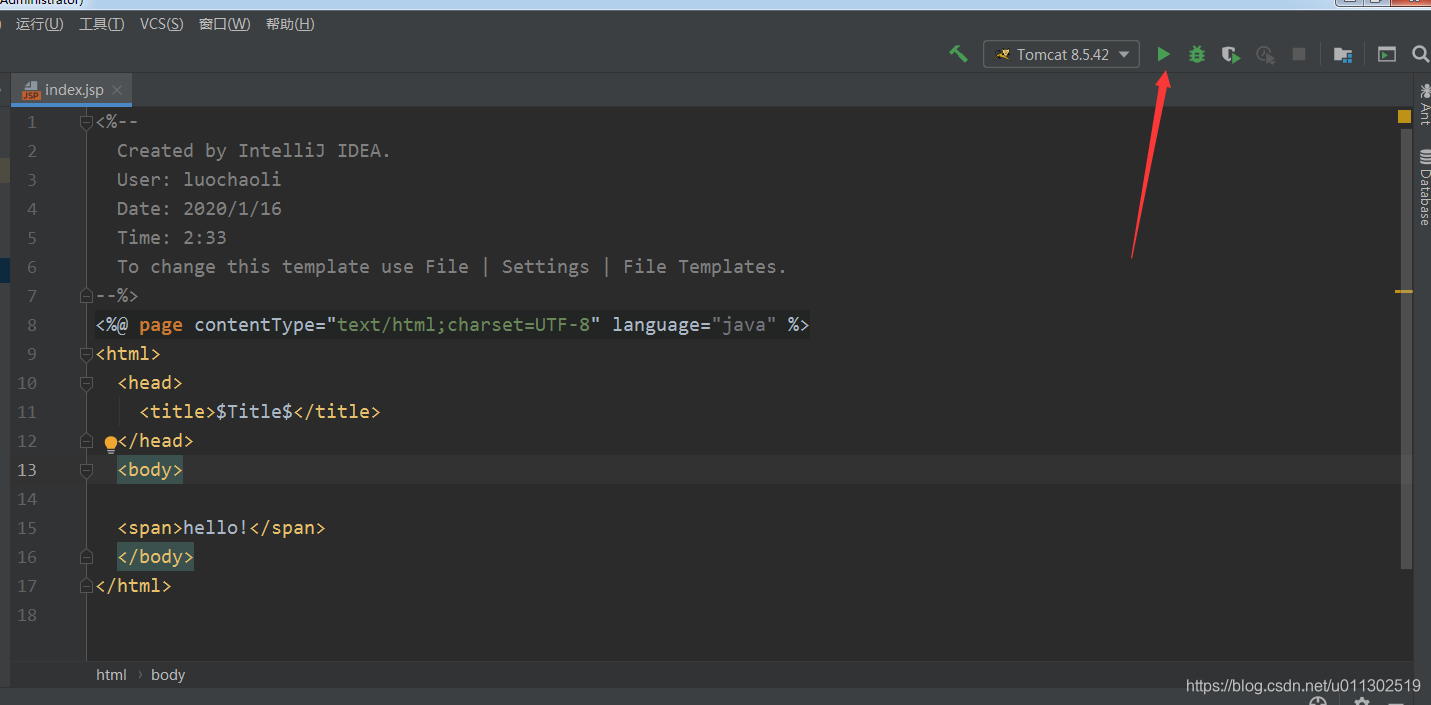Open the 运行(U) Run menu

40,24
